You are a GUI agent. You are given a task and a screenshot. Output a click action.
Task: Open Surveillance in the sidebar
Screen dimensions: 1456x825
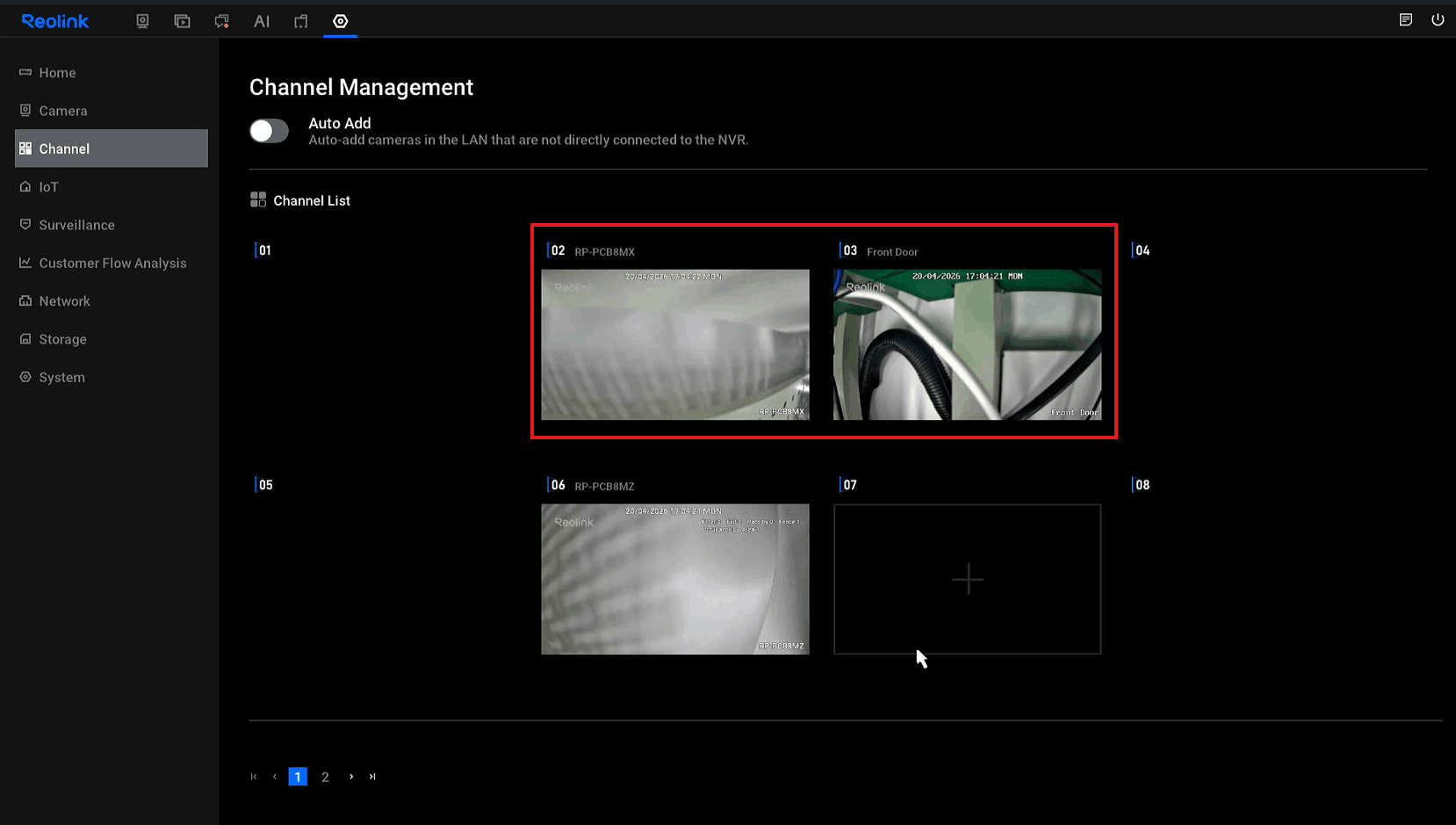pyautogui.click(x=112, y=225)
